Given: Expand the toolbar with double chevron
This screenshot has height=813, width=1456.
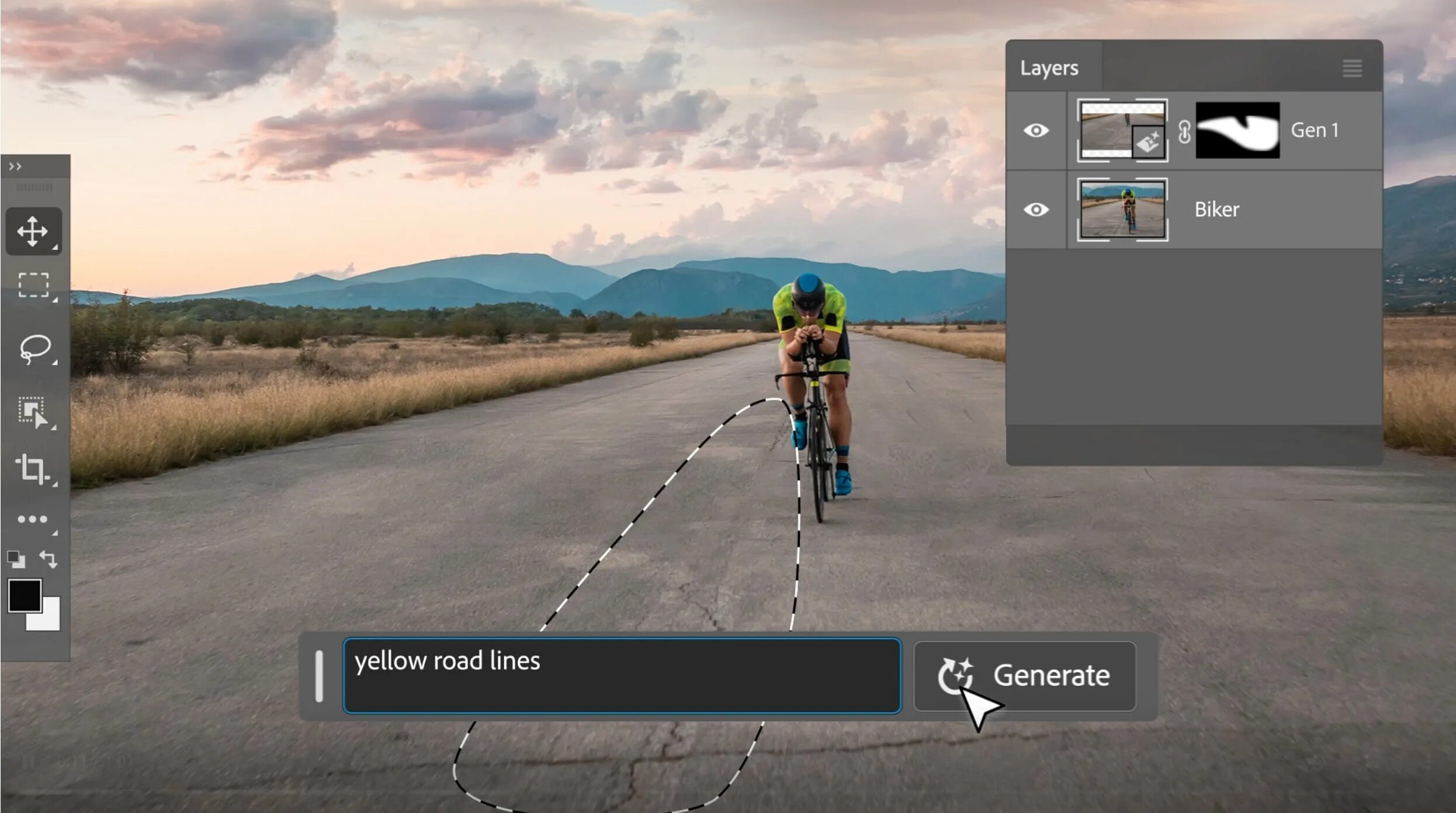Looking at the screenshot, I should pos(15,167).
